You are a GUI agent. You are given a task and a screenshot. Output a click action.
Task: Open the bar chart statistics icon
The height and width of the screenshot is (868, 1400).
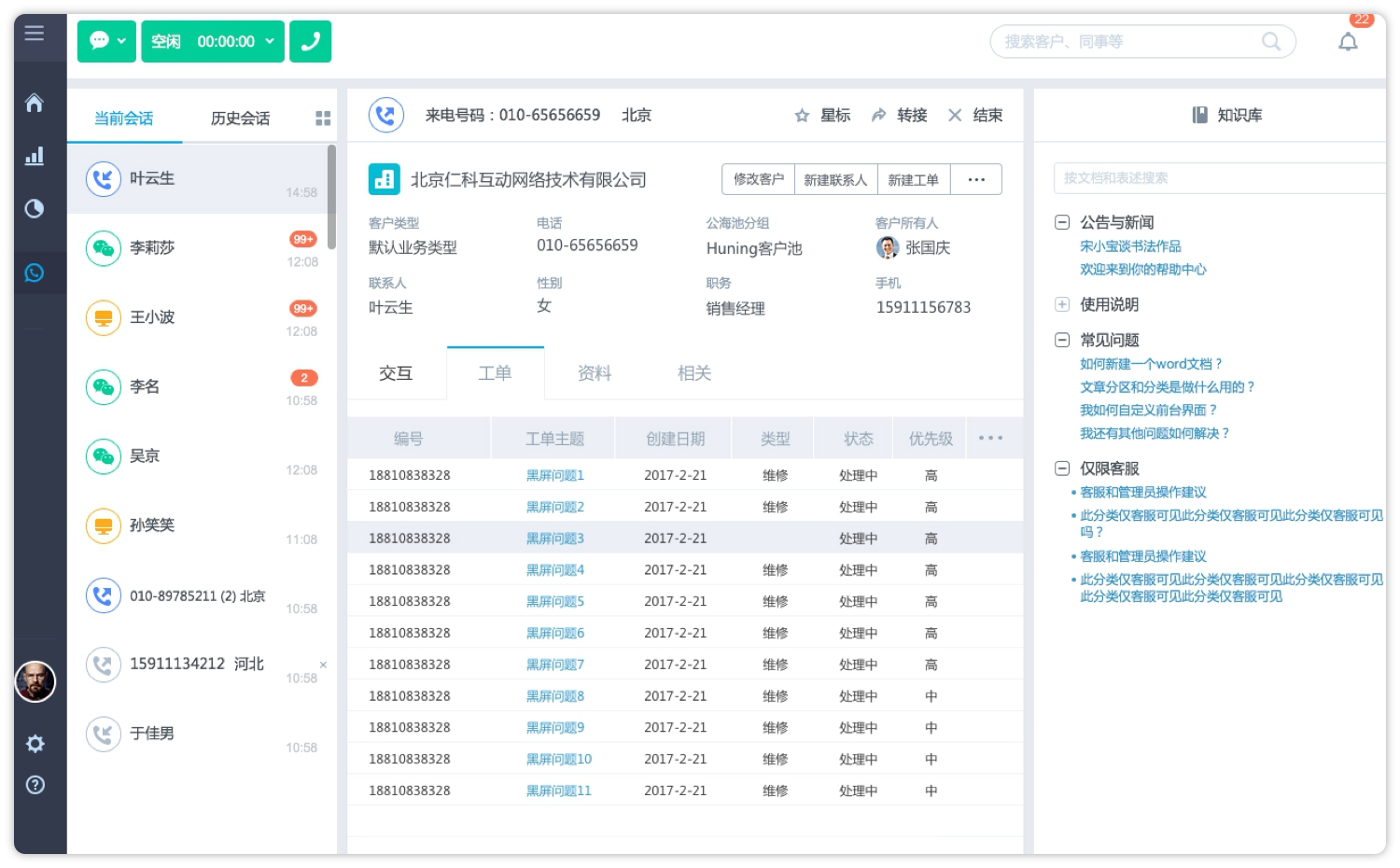[x=35, y=156]
